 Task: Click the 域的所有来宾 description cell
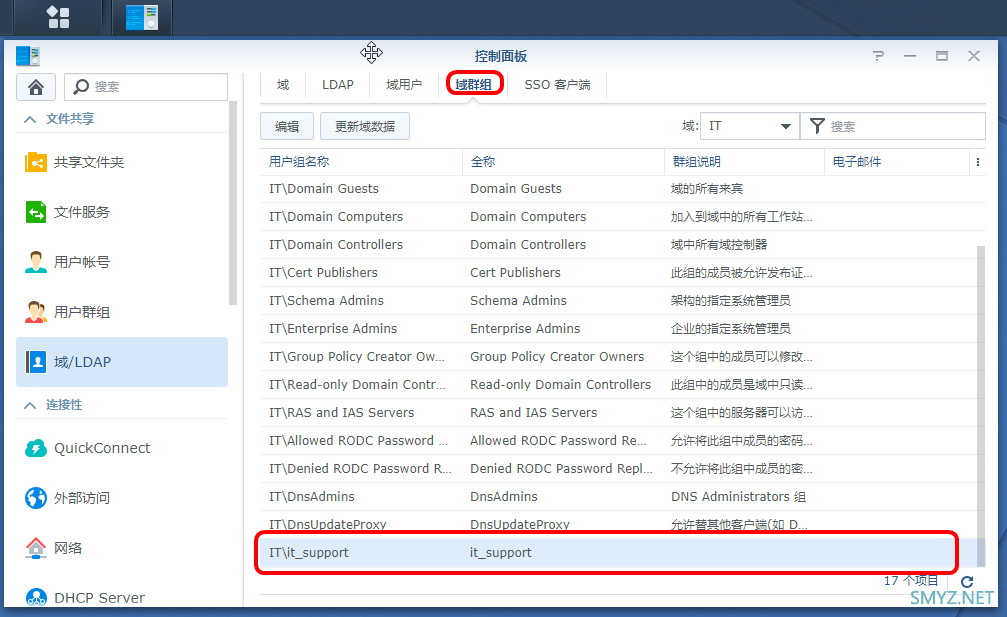click(707, 189)
